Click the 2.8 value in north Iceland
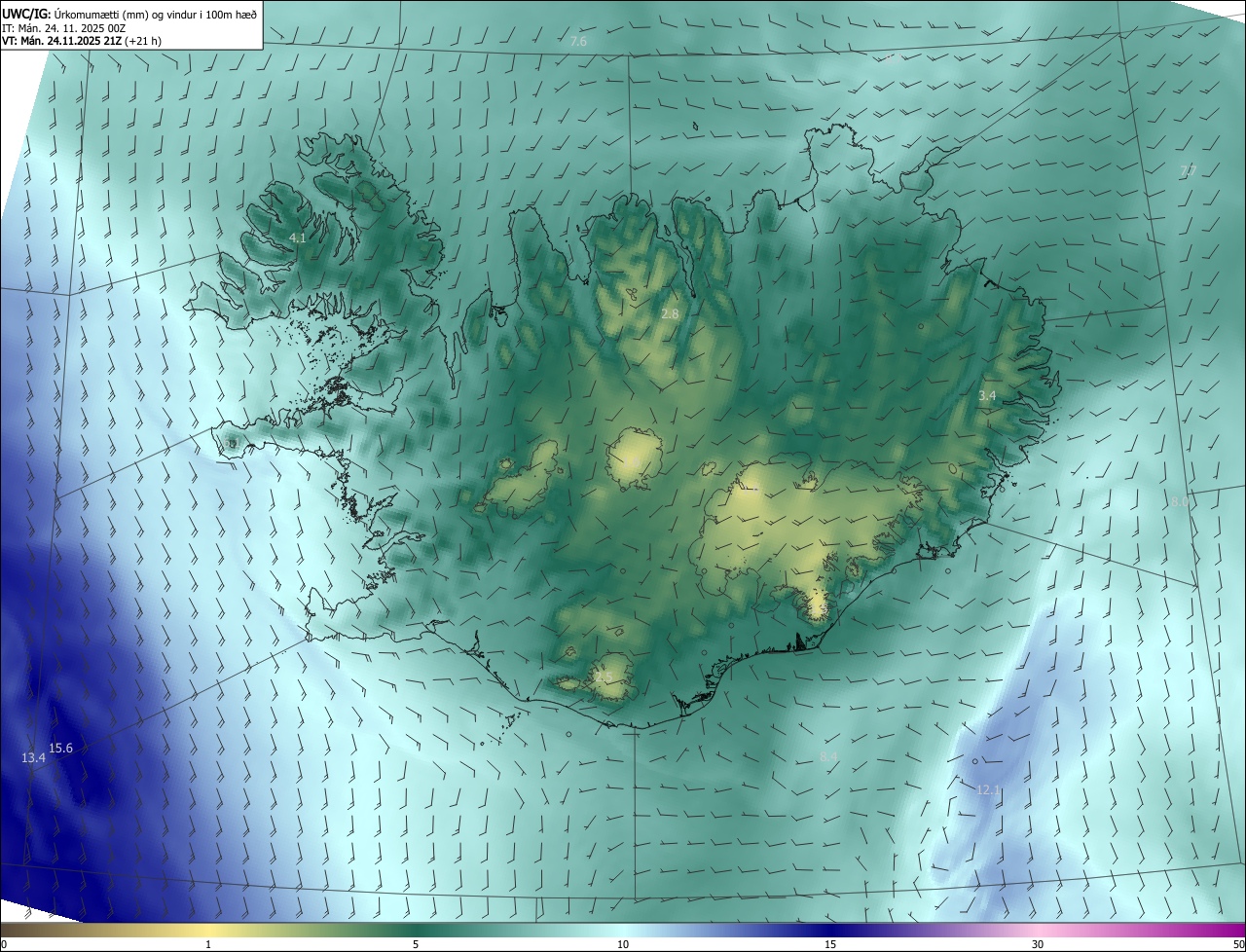The height and width of the screenshot is (952, 1246). (x=670, y=313)
